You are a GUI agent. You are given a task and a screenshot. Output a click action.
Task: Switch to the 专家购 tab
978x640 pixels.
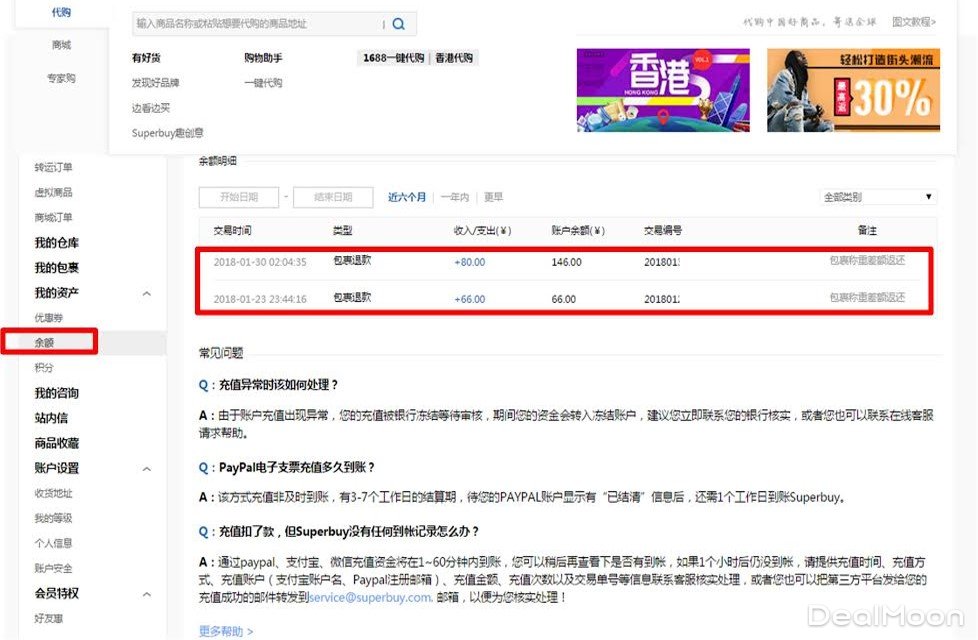tap(62, 78)
